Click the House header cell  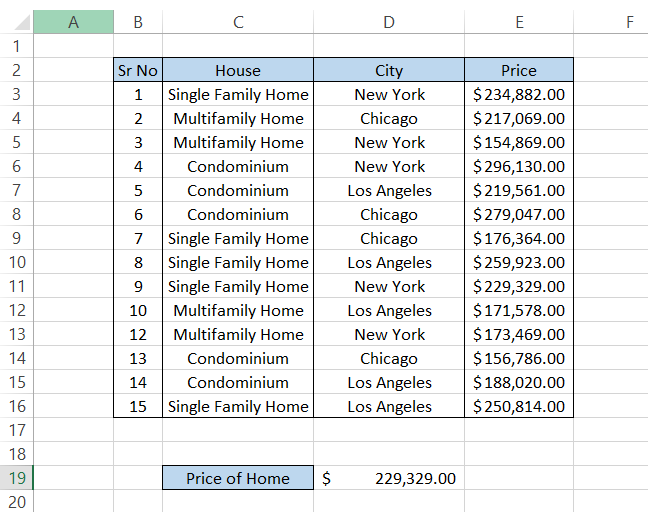238,70
